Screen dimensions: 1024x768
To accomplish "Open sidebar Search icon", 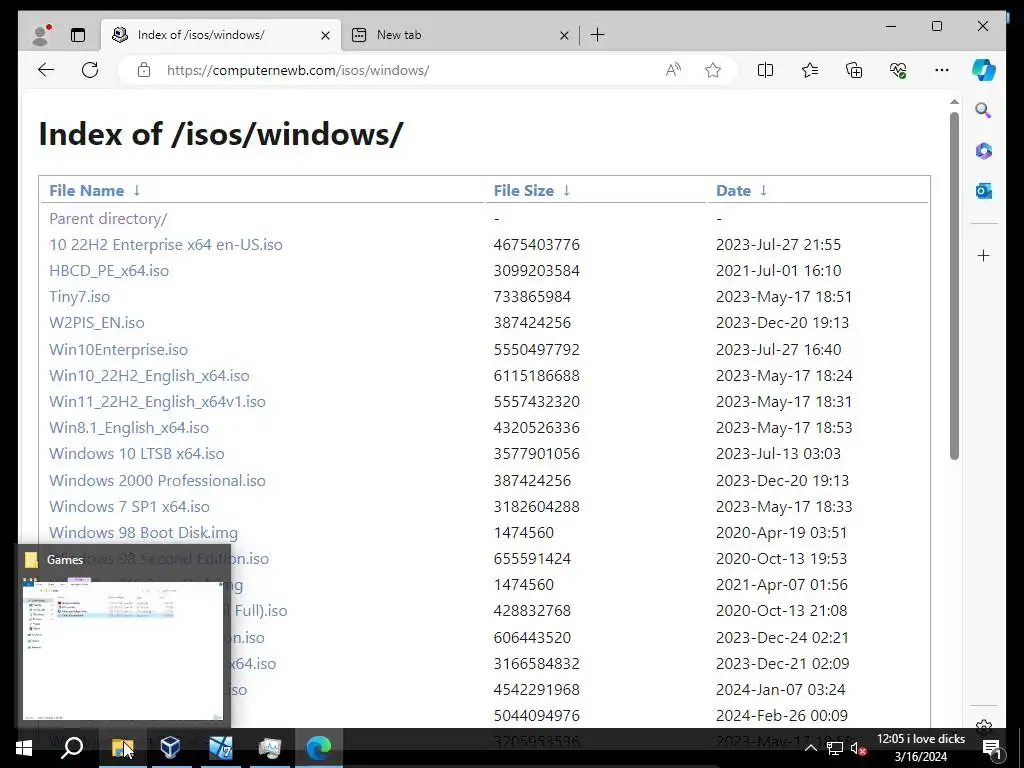I will 984,110.
